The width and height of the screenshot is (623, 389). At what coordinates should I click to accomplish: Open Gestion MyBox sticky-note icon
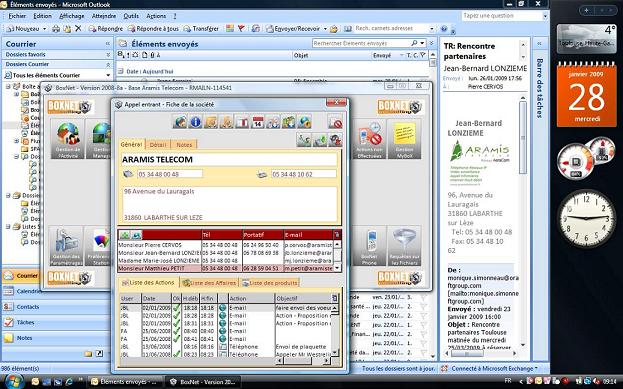[x=404, y=139]
